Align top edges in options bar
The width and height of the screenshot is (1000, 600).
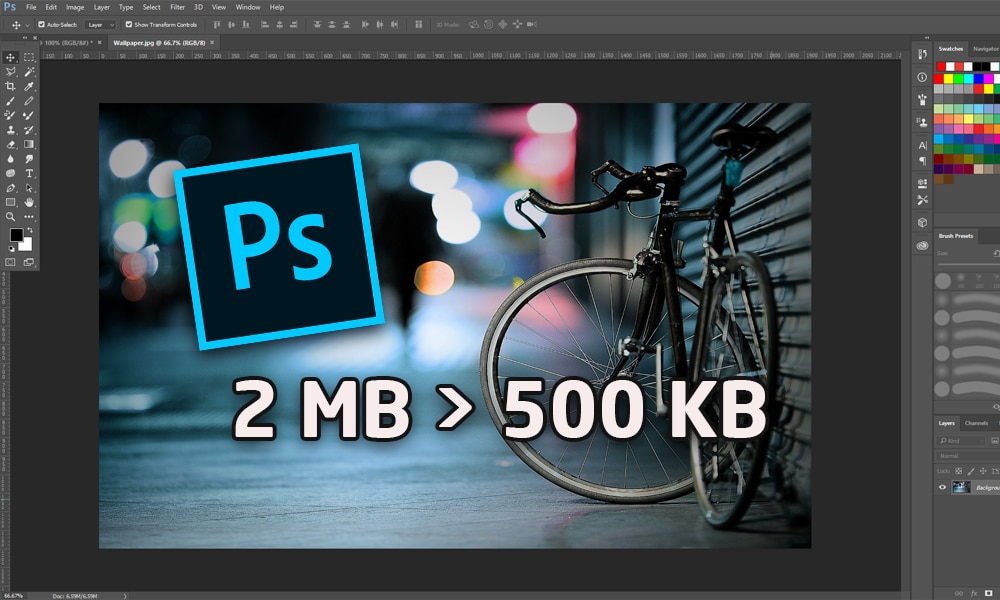(x=217, y=25)
